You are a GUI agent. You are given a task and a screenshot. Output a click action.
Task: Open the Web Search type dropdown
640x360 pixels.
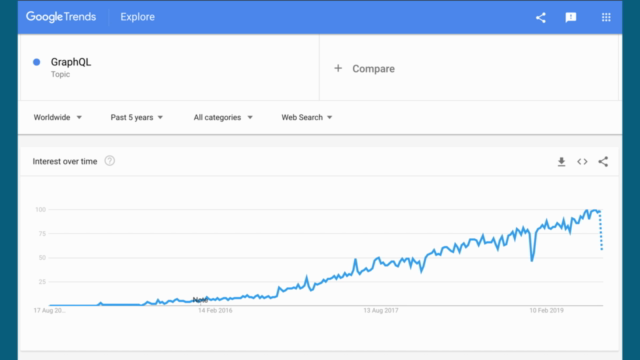pos(307,118)
